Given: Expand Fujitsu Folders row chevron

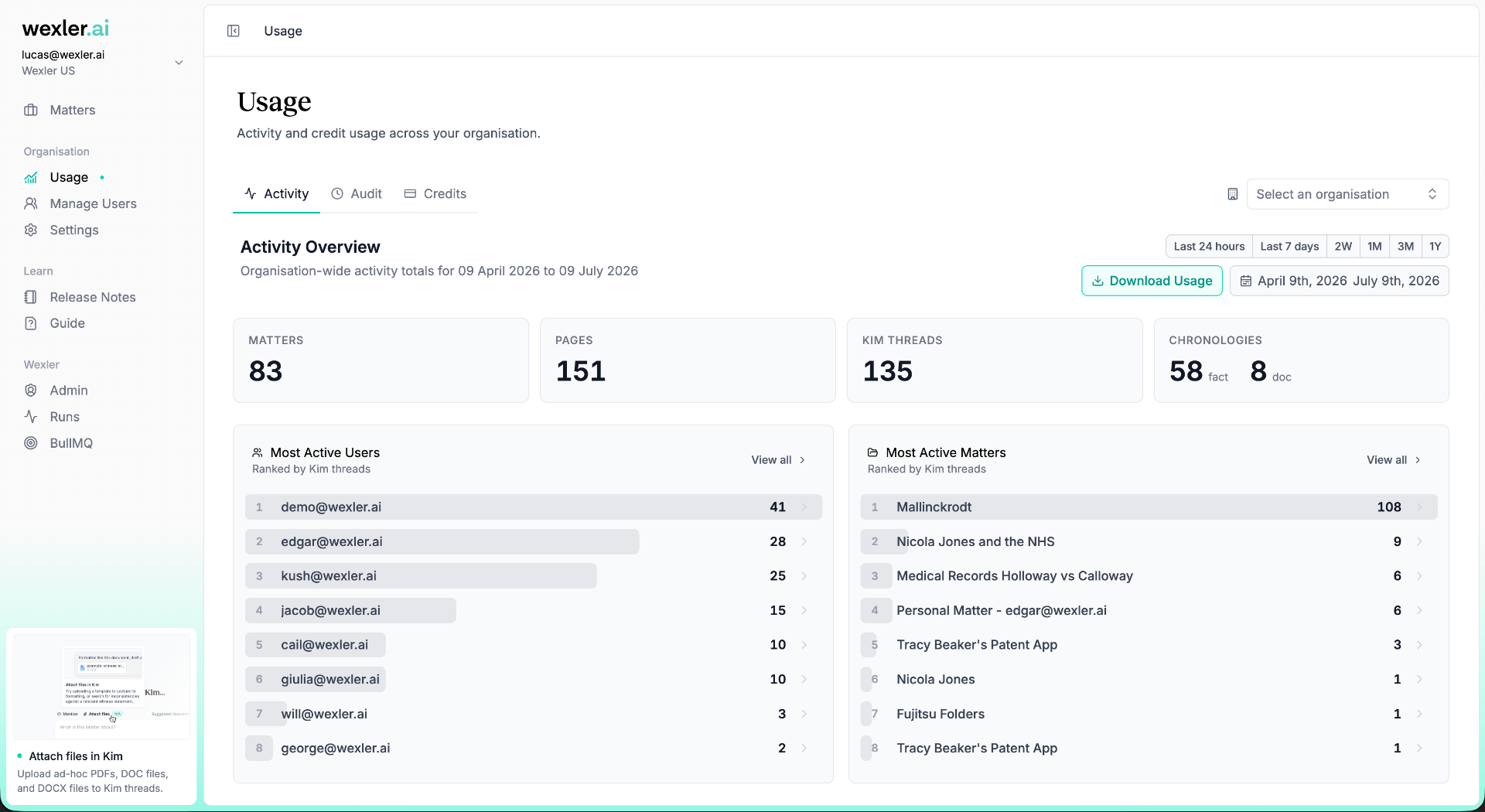Looking at the screenshot, I should (1419, 714).
